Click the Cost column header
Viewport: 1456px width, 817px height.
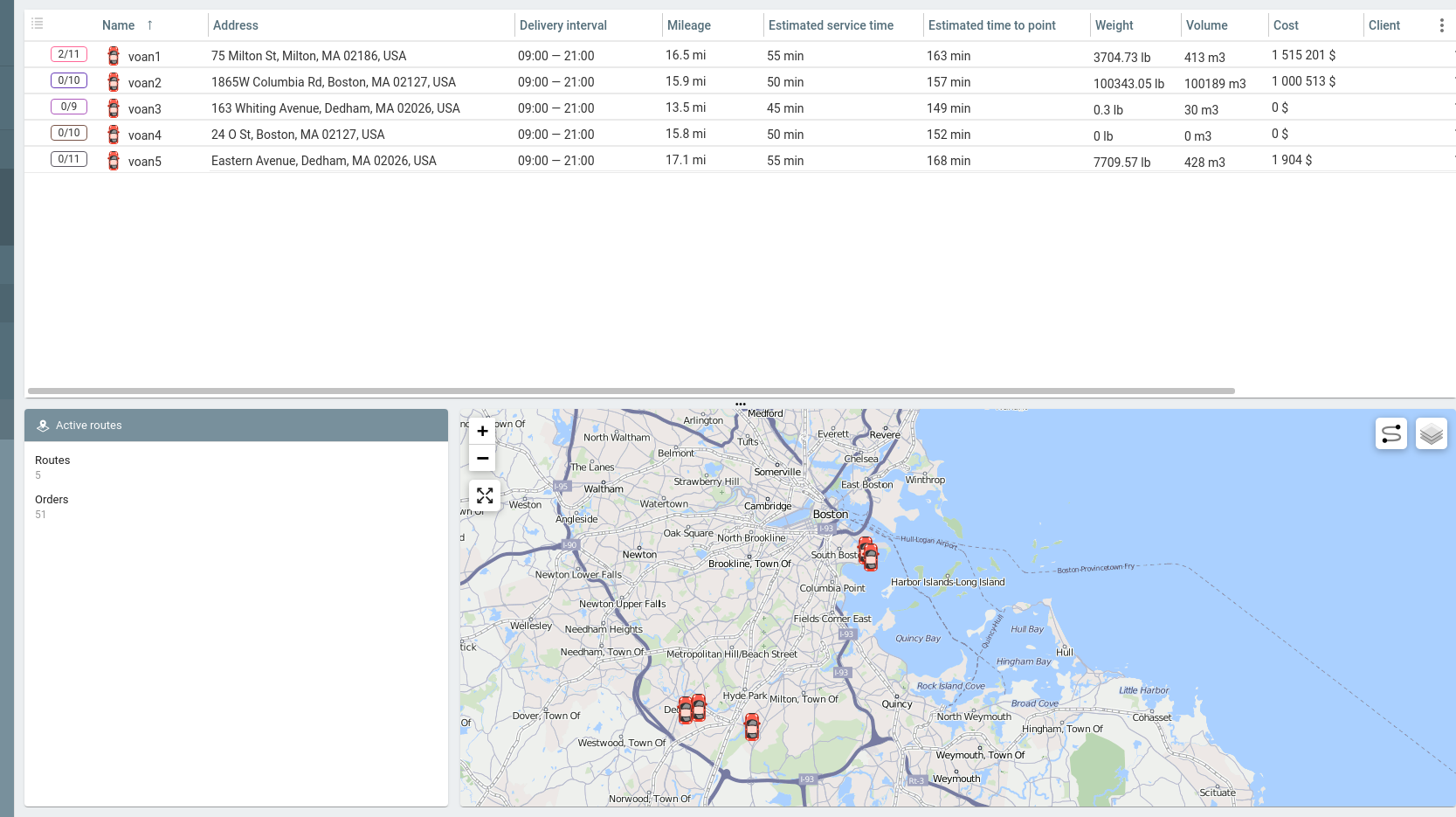1286,25
